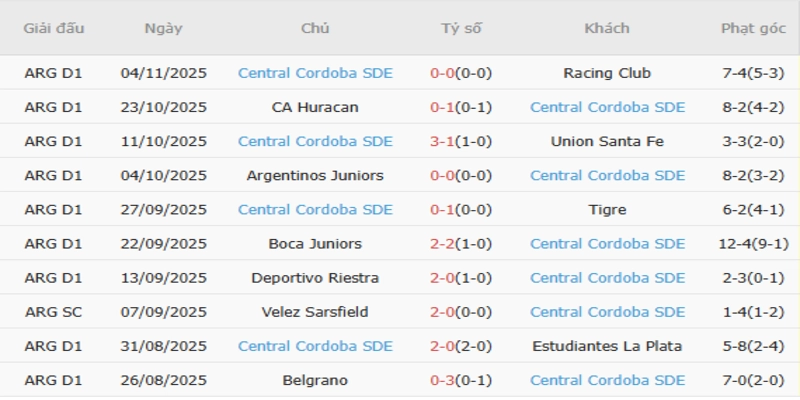Viewport: 800px width, 400px height.
Task: Select the Deportivo Riestra team
Action: click(315, 277)
